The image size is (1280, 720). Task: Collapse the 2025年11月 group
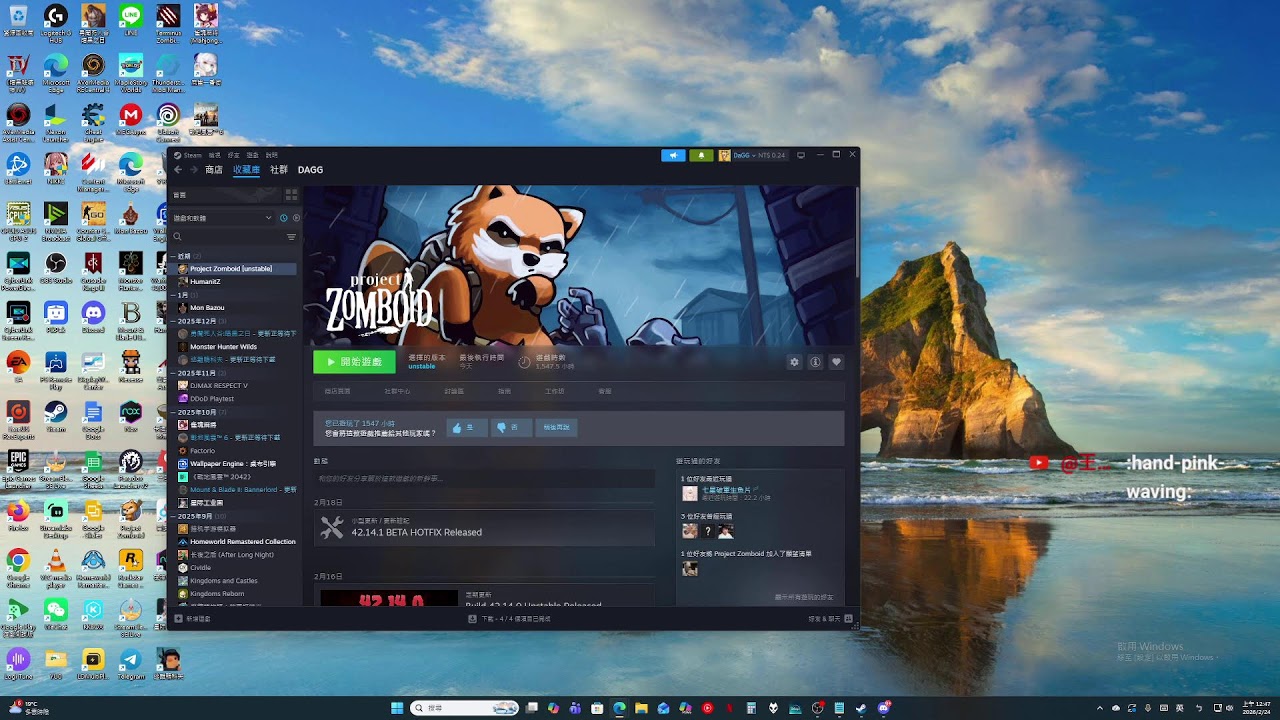pyautogui.click(x=173, y=373)
